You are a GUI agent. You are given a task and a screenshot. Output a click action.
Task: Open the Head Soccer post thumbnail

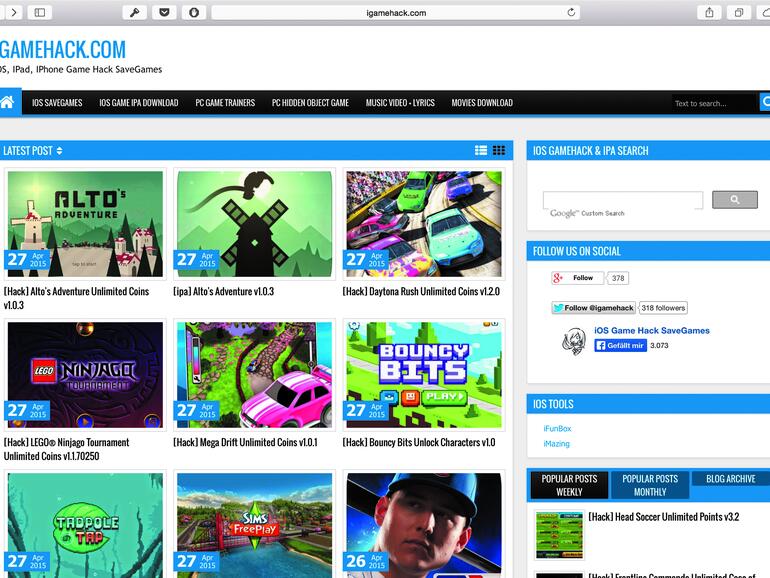559,535
